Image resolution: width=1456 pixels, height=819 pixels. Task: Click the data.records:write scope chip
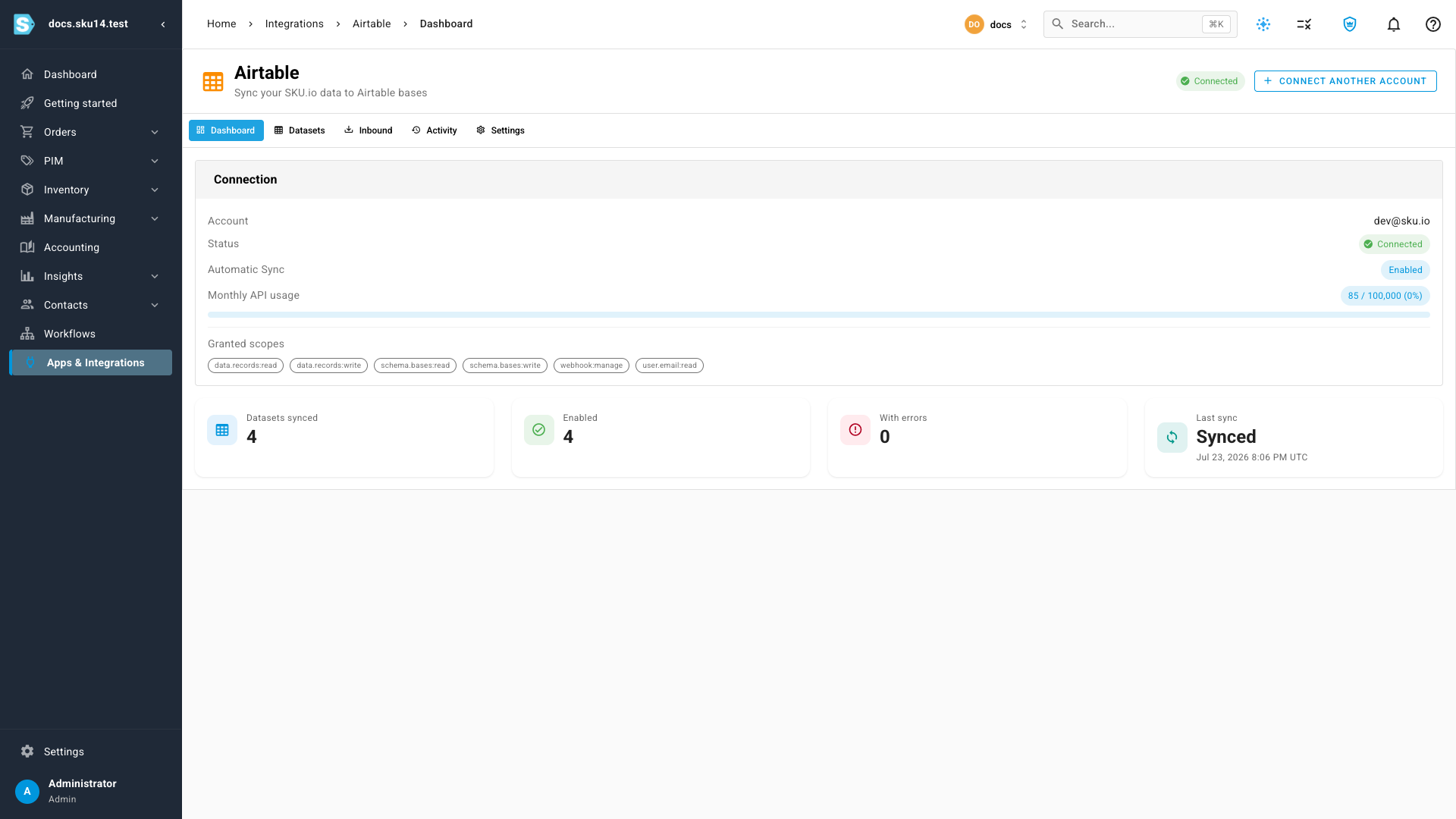coord(328,366)
